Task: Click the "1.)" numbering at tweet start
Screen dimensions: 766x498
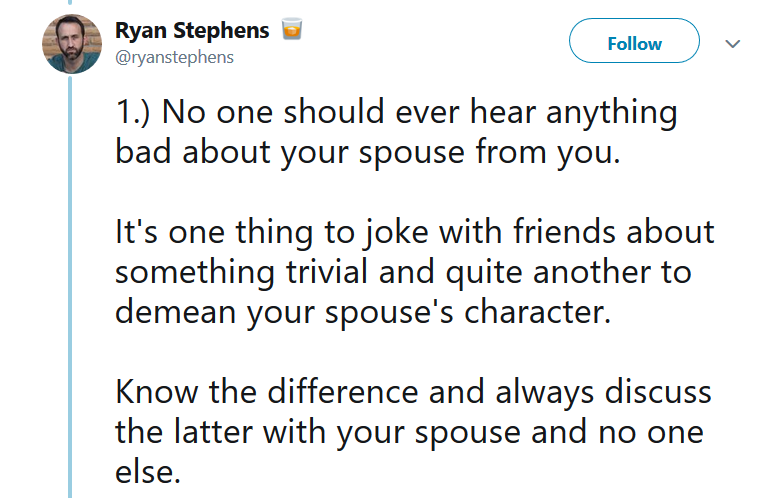Action: click(133, 113)
